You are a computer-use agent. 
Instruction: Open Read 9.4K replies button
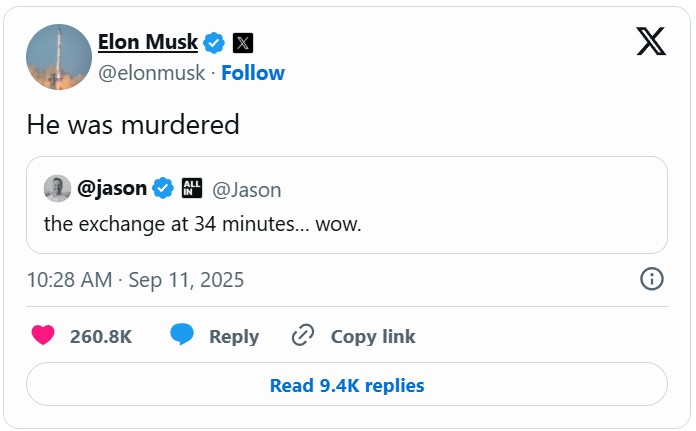347,385
